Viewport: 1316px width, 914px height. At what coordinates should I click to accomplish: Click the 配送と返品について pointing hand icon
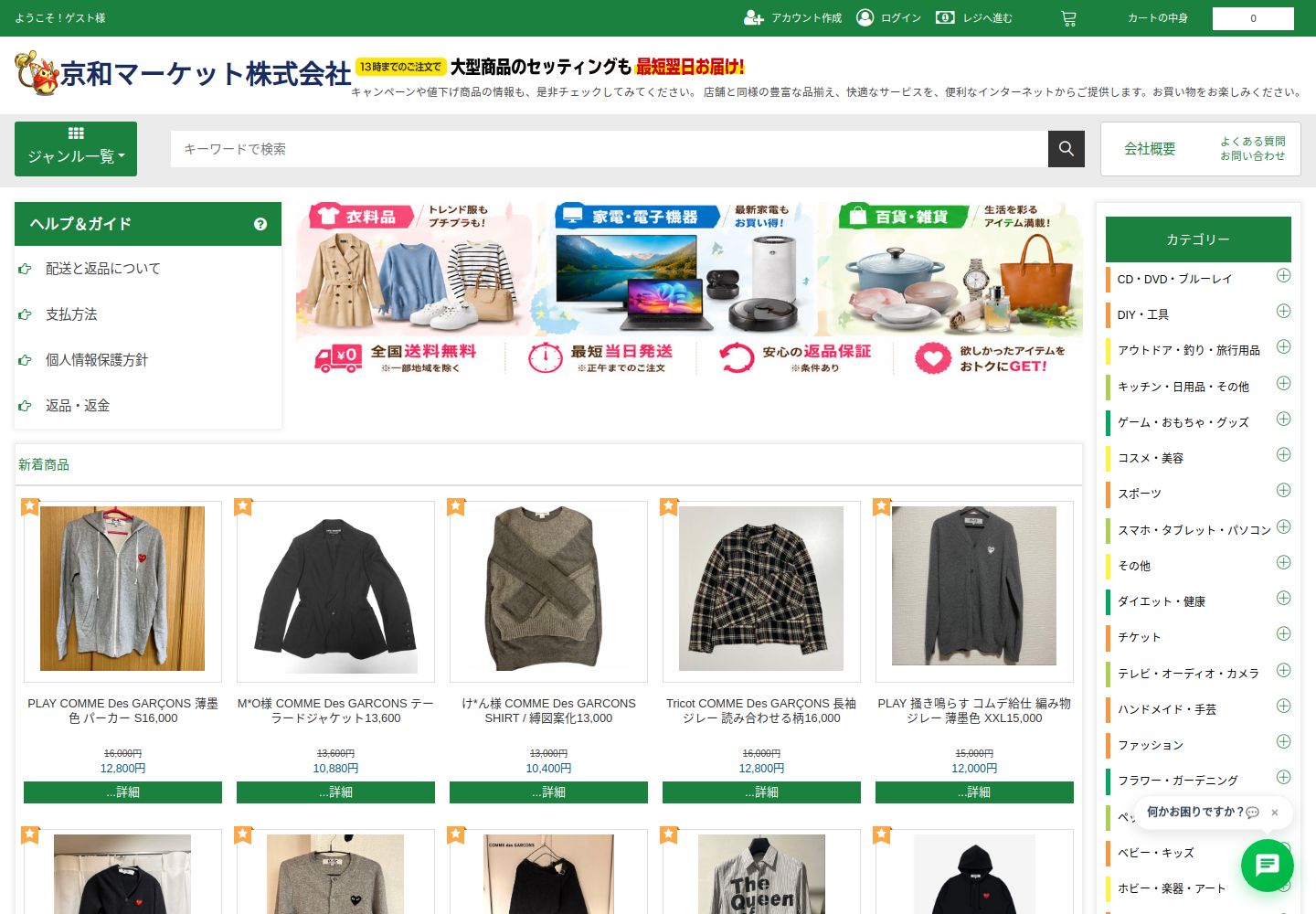[x=25, y=269]
